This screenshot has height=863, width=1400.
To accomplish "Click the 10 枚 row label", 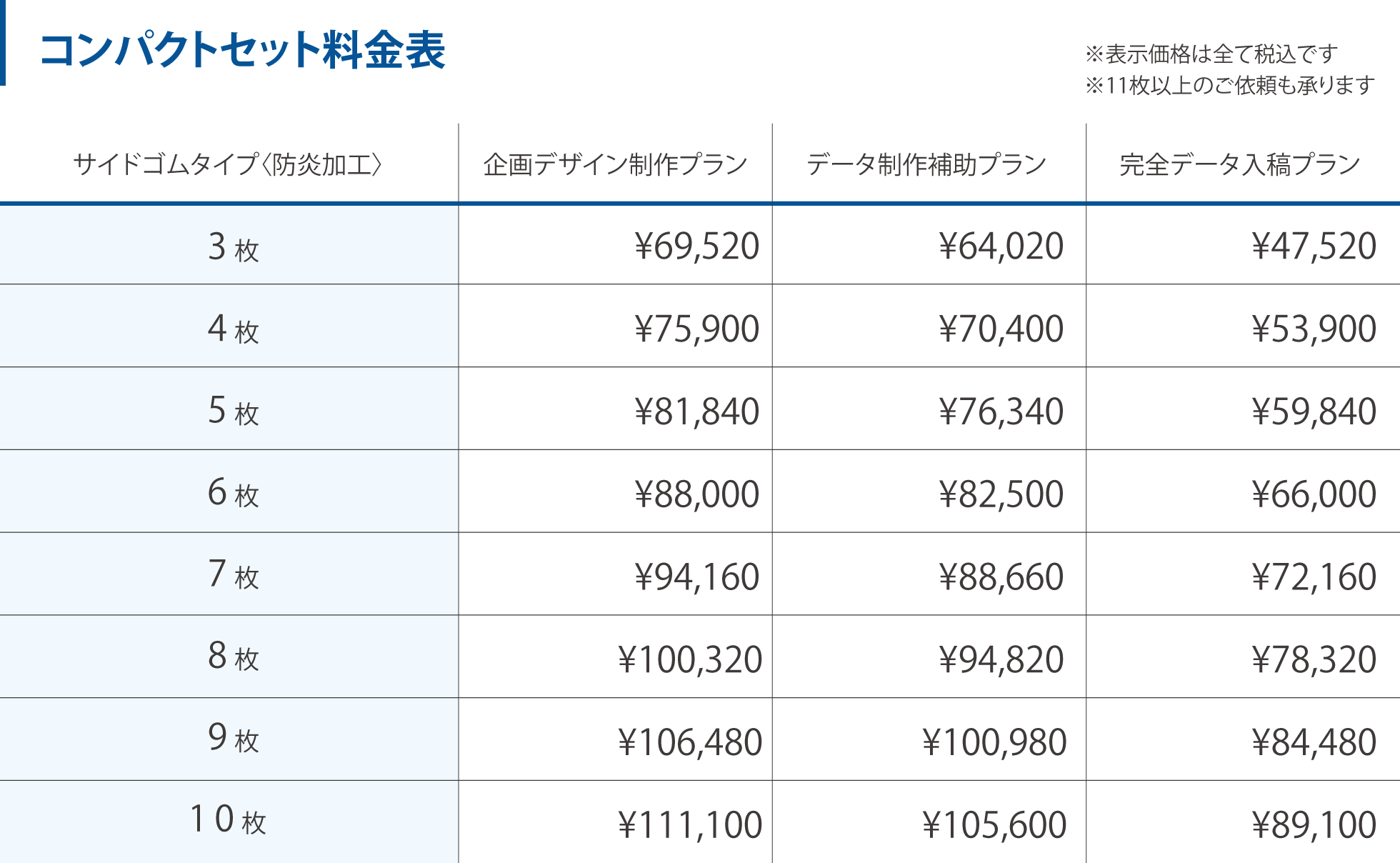I will (228, 820).
